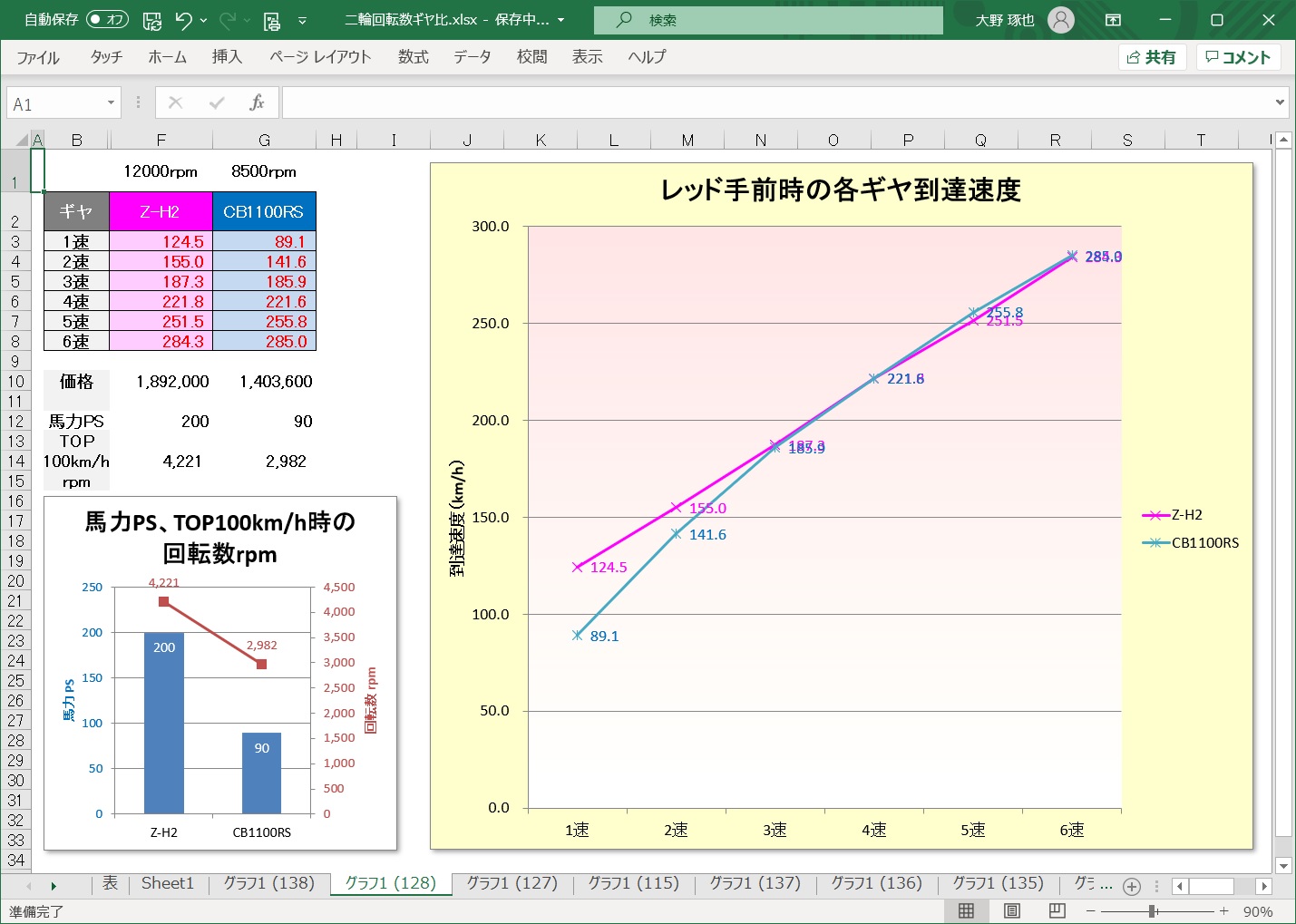Viewport: 1296px width, 924px height.
Task: Switch to the Sheet1 tab
Action: [x=168, y=883]
